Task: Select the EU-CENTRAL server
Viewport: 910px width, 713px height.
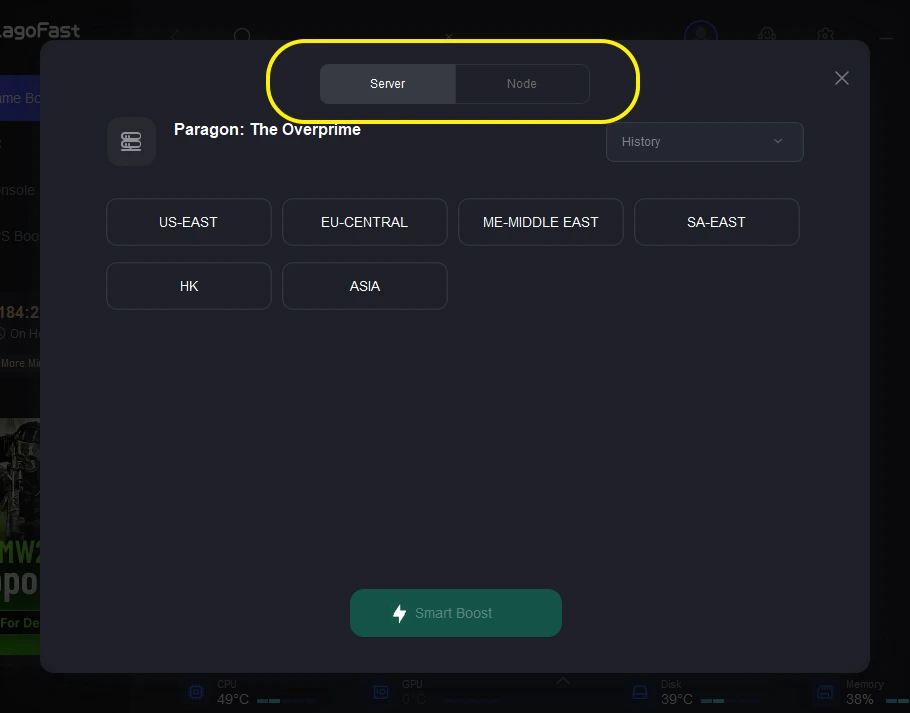Action: tap(364, 222)
